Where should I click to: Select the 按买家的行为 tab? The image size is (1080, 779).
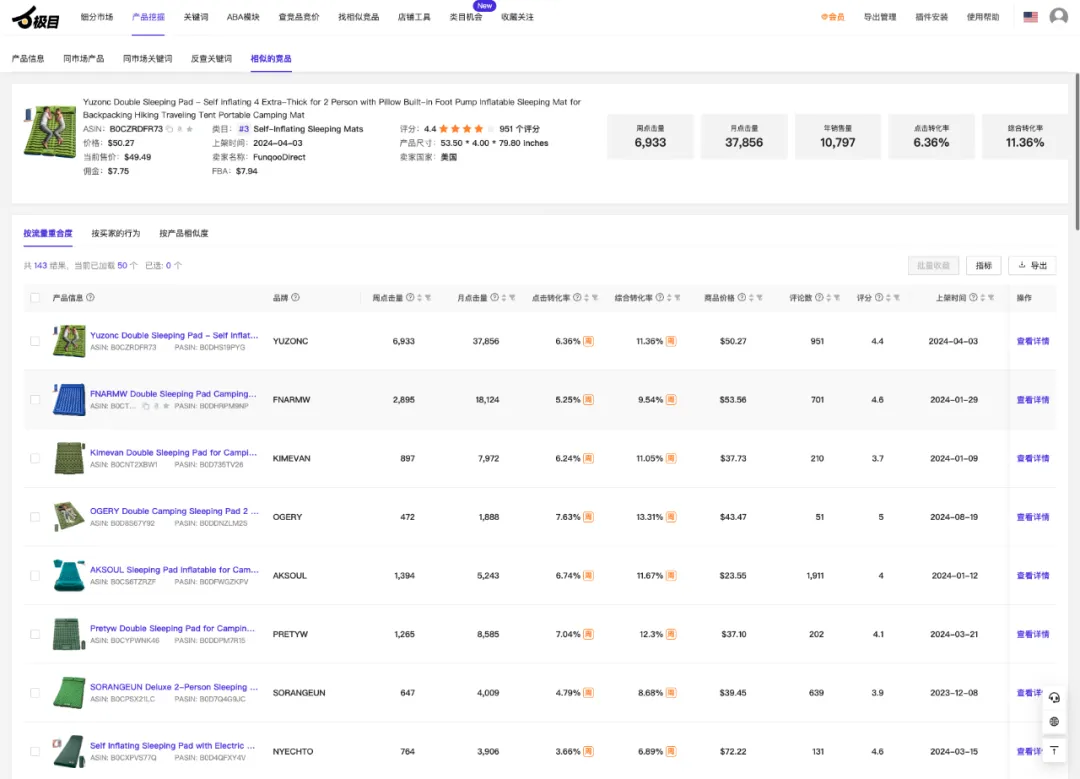(116, 233)
